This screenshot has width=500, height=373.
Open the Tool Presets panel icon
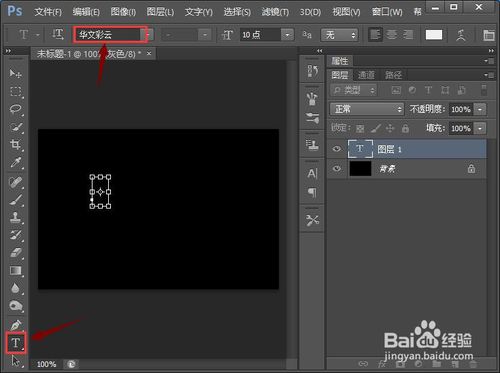coord(312,220)
